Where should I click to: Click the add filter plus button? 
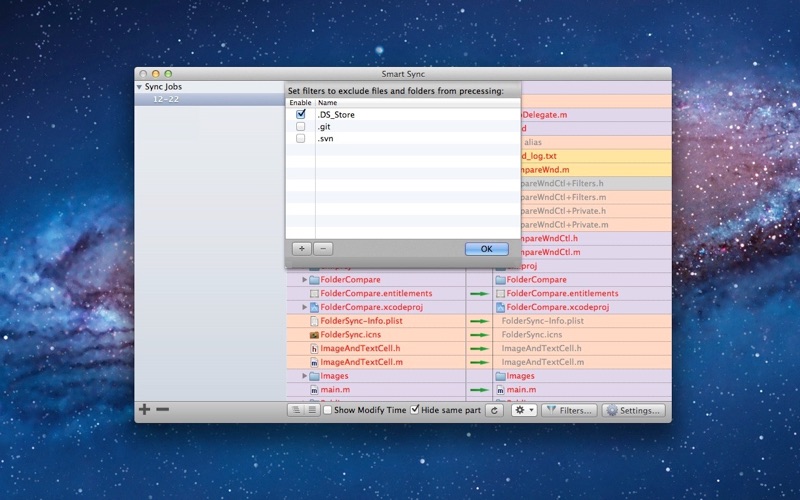click(x=301, y=248)
